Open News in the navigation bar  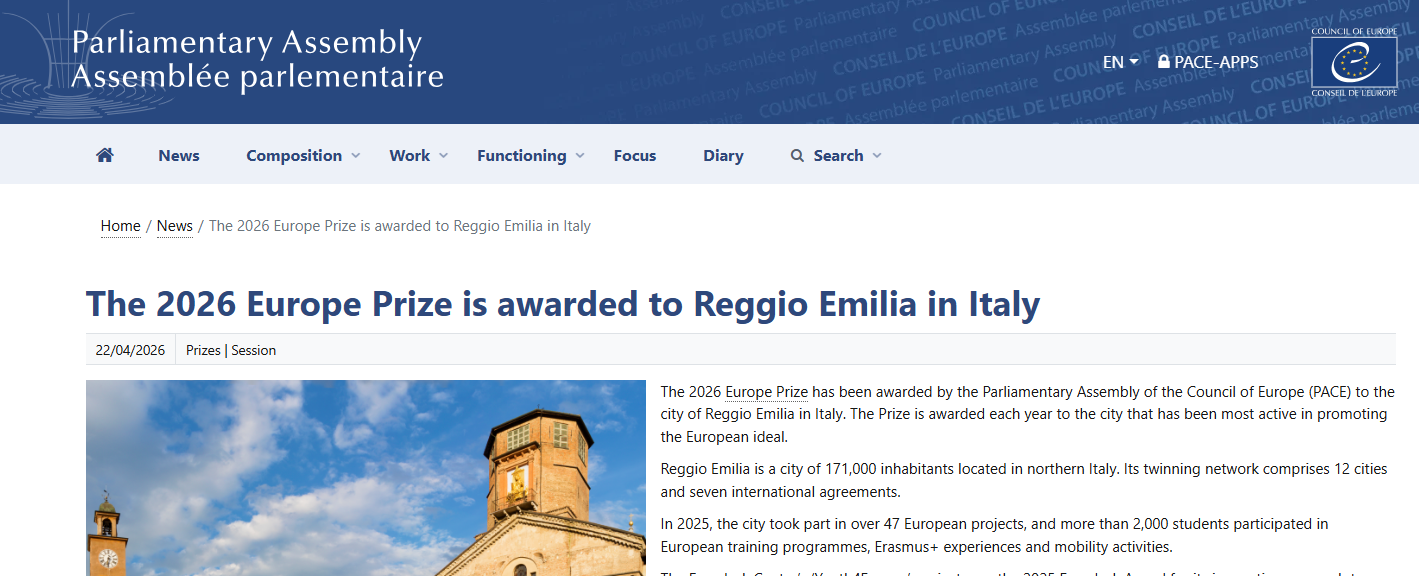coord(179,156)
